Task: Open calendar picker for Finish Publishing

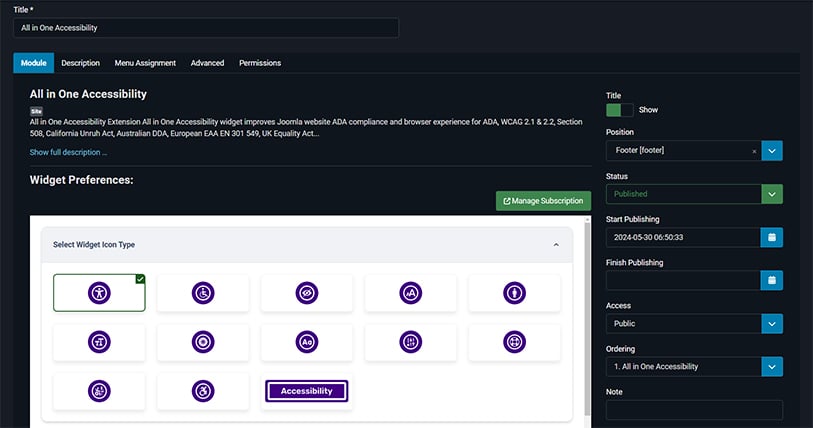Action: pyautogui.click(x=772, y=280)
